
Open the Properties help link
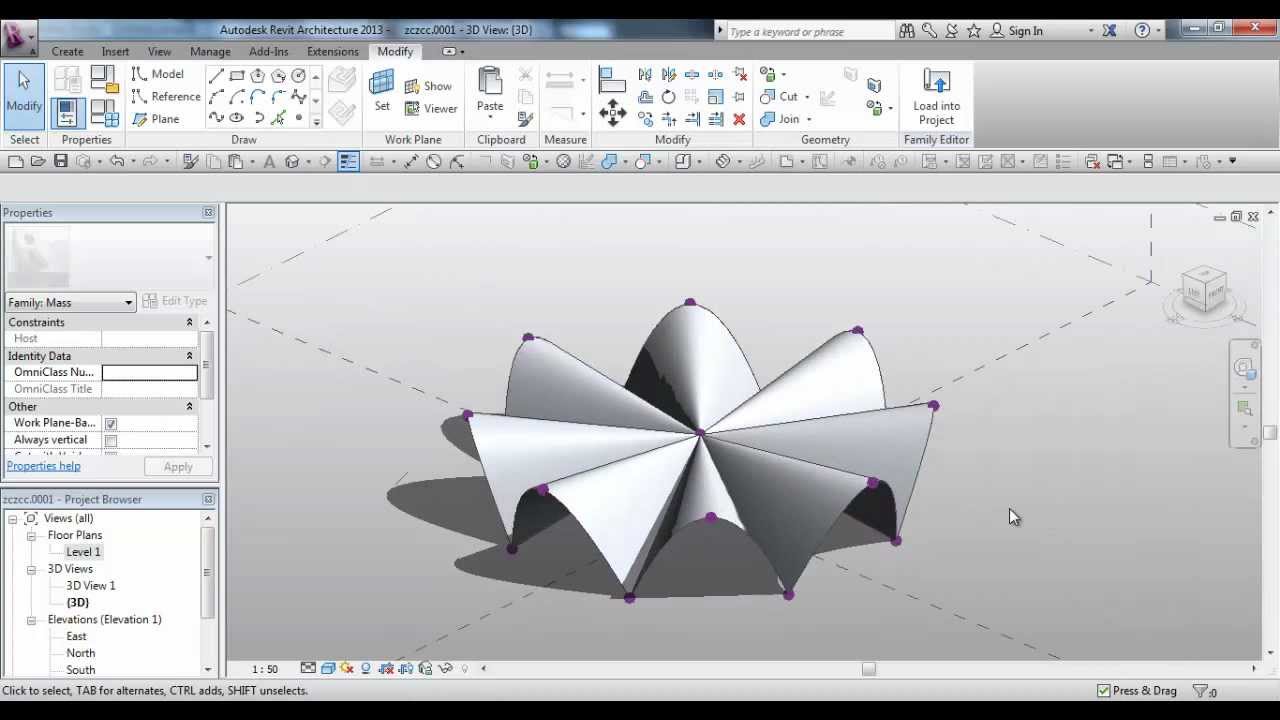click(43, 466)
